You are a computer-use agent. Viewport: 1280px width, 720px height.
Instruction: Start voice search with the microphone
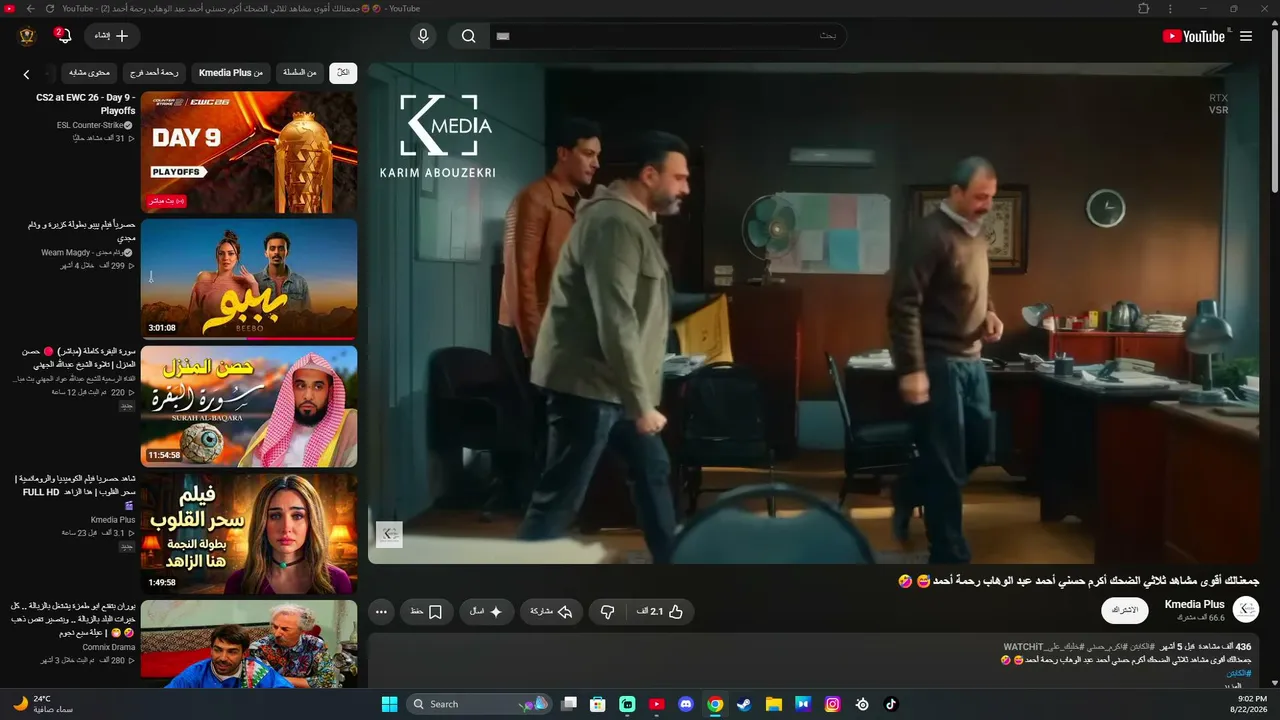tap(423, 36)
